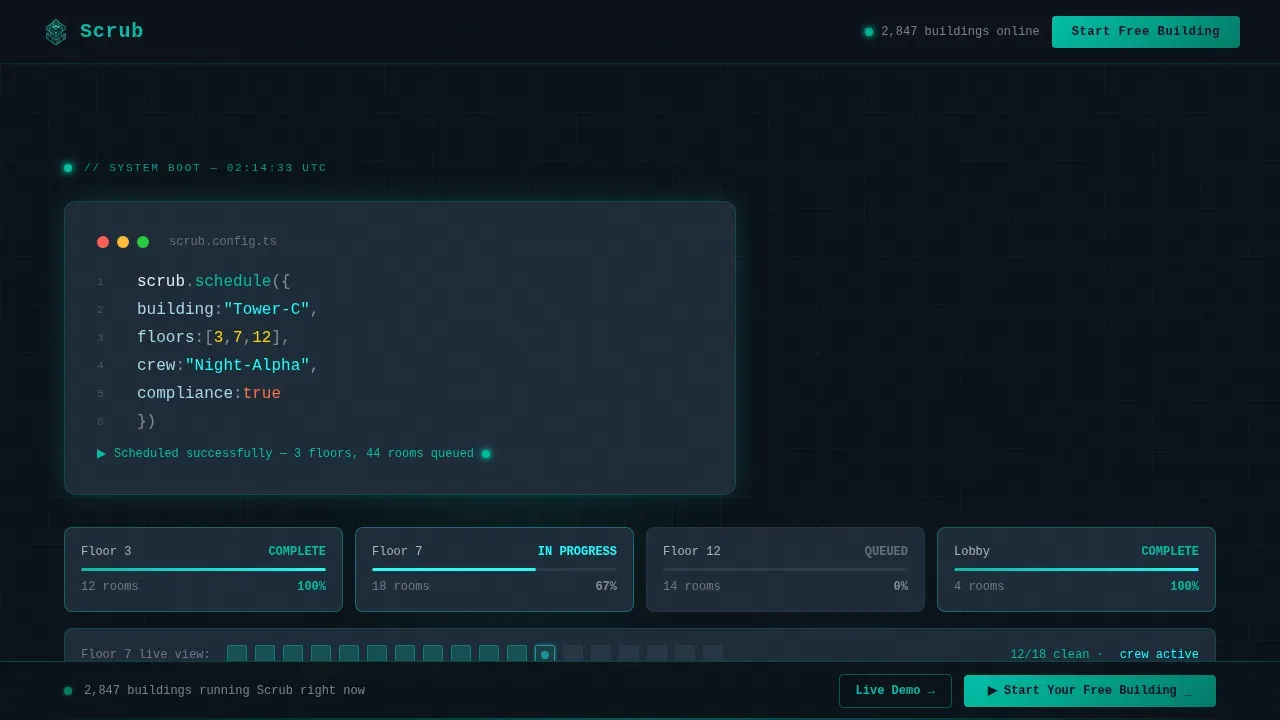Screen dimensions: 1280x720
Task: Click the Scrub brand name text
Action: [112, 31]
